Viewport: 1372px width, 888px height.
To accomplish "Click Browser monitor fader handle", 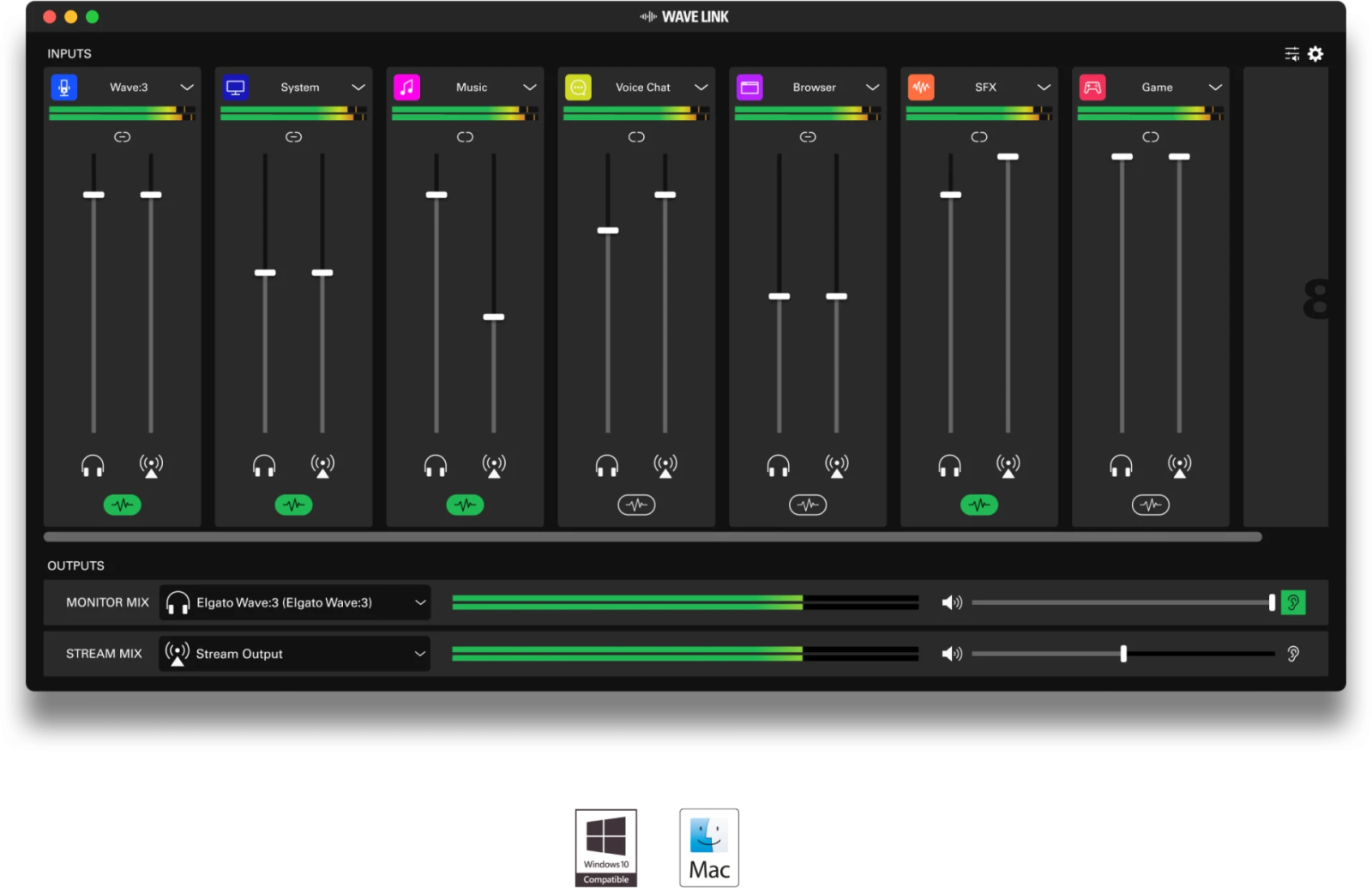I will 779,296.
